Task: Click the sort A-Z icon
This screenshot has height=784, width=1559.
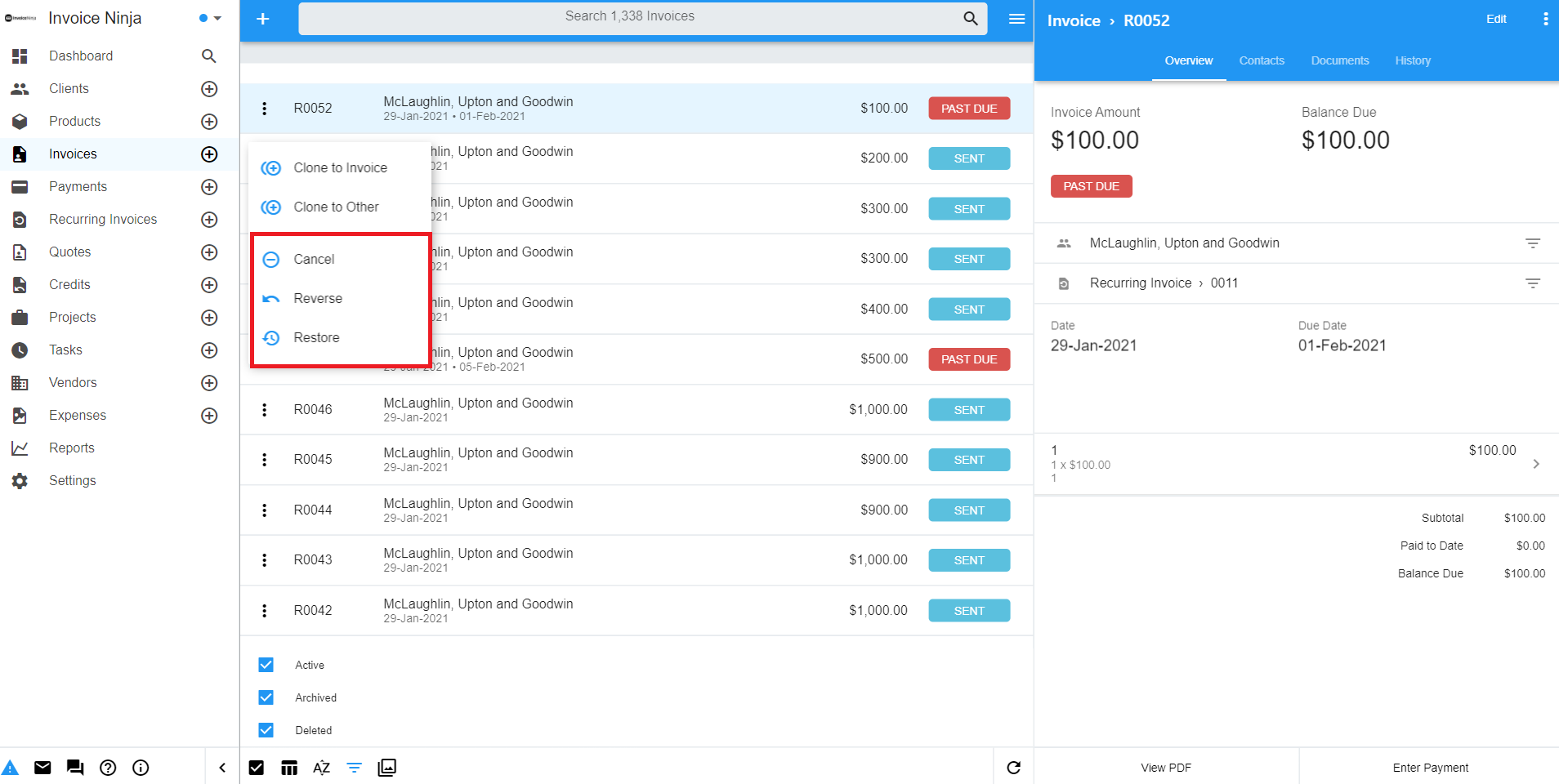Action: 321,767
